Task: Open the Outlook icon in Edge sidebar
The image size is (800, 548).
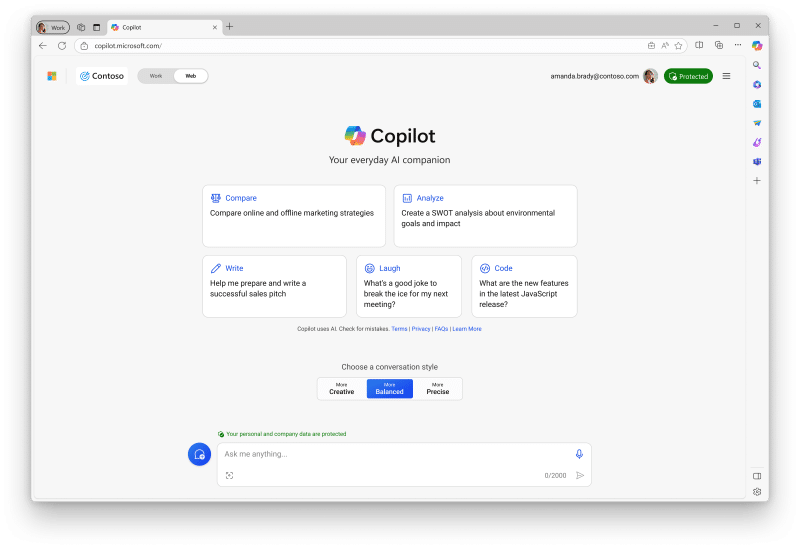Action: pos(757,104)
